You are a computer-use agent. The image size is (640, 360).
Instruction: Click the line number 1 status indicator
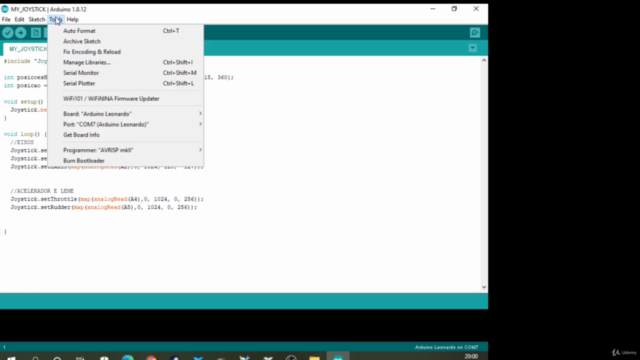tap(4, 347)
